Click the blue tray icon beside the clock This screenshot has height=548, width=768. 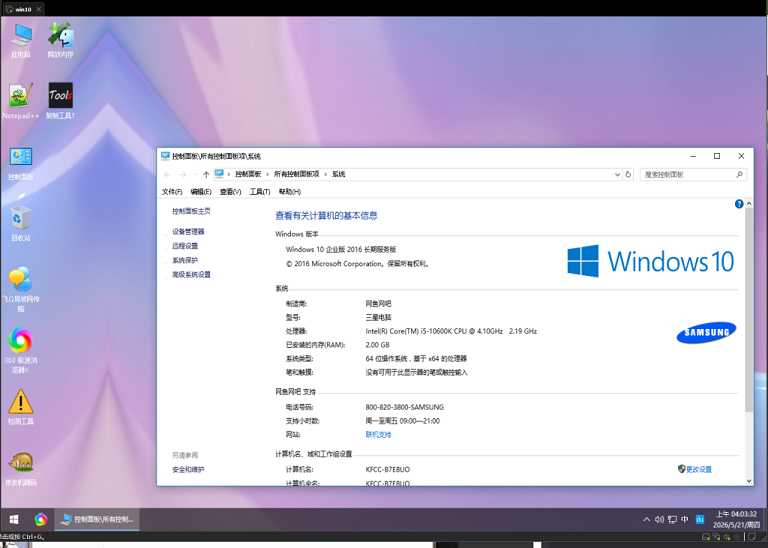point(700,519)
